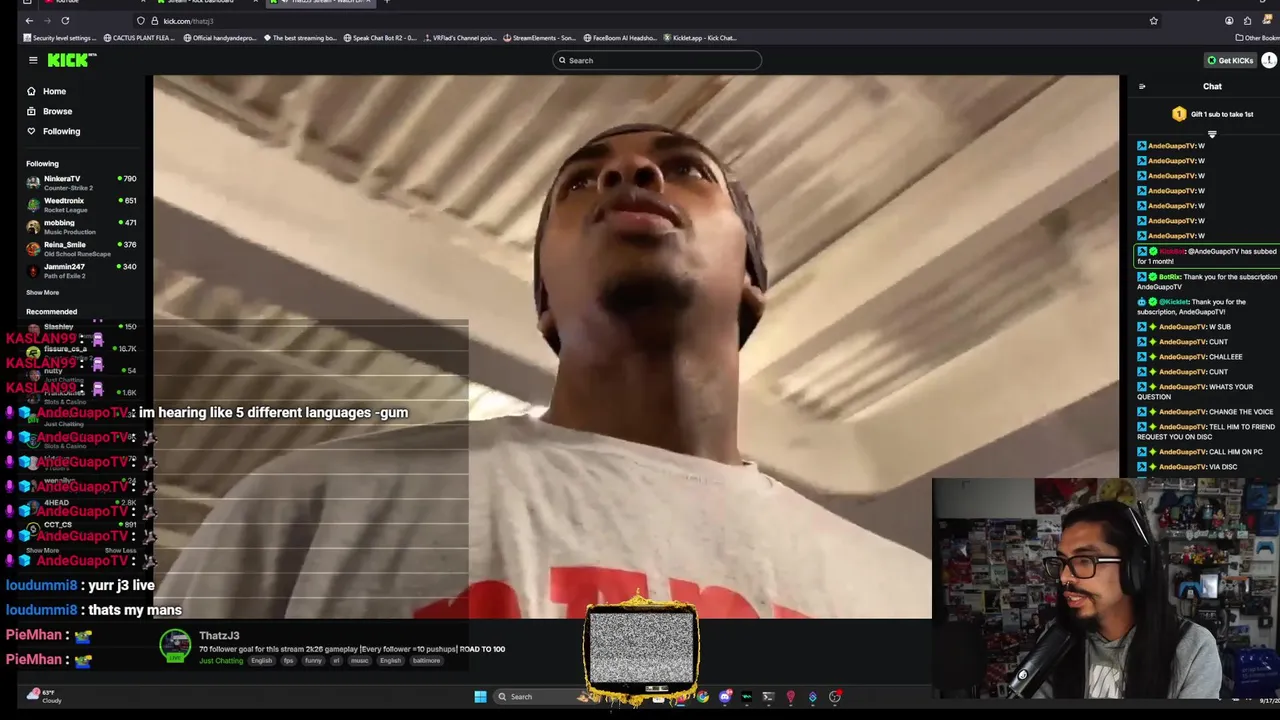Expand Show More under Following

click(42, 292)
